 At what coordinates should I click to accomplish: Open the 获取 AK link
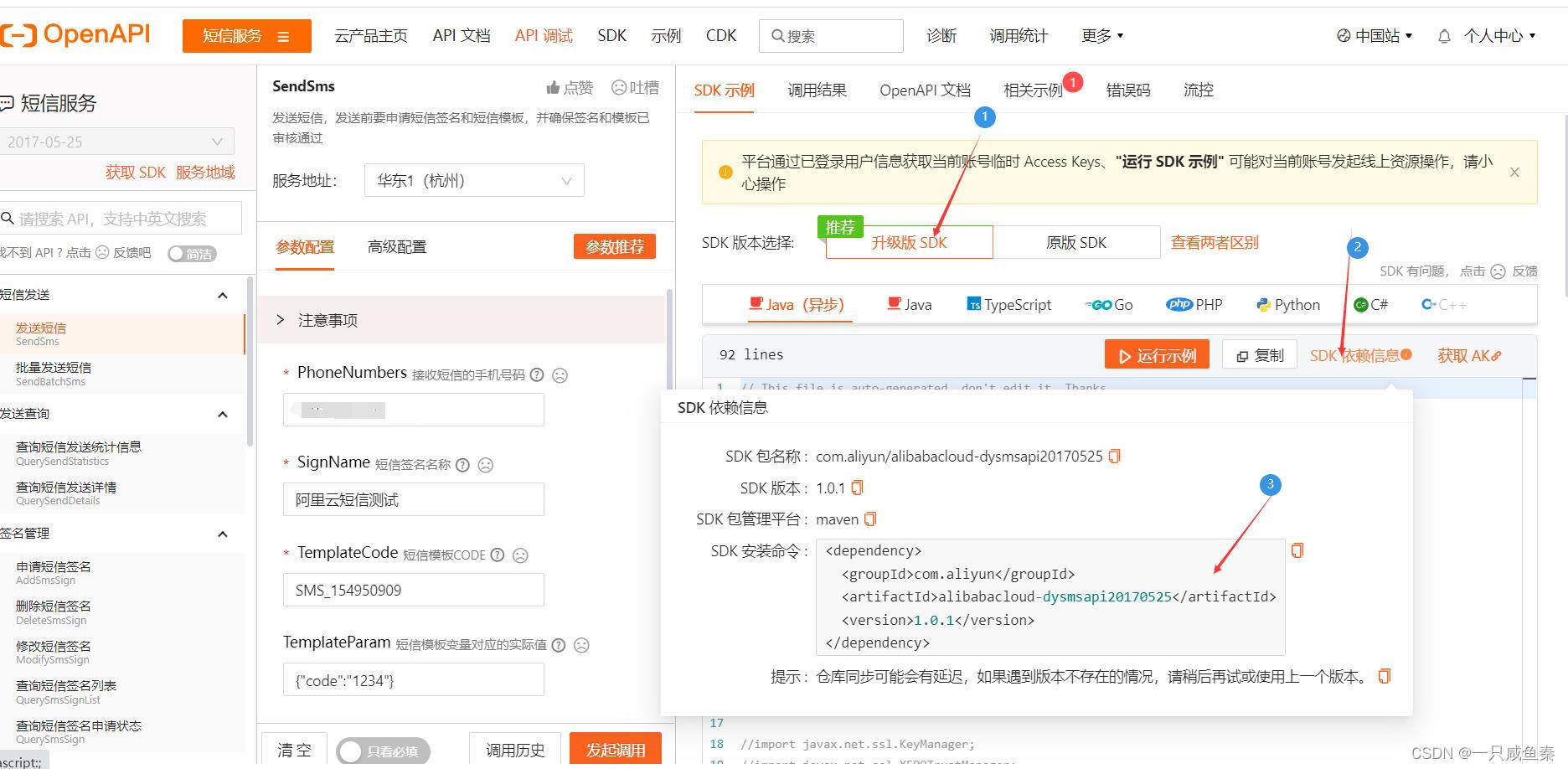(1469, 355)
